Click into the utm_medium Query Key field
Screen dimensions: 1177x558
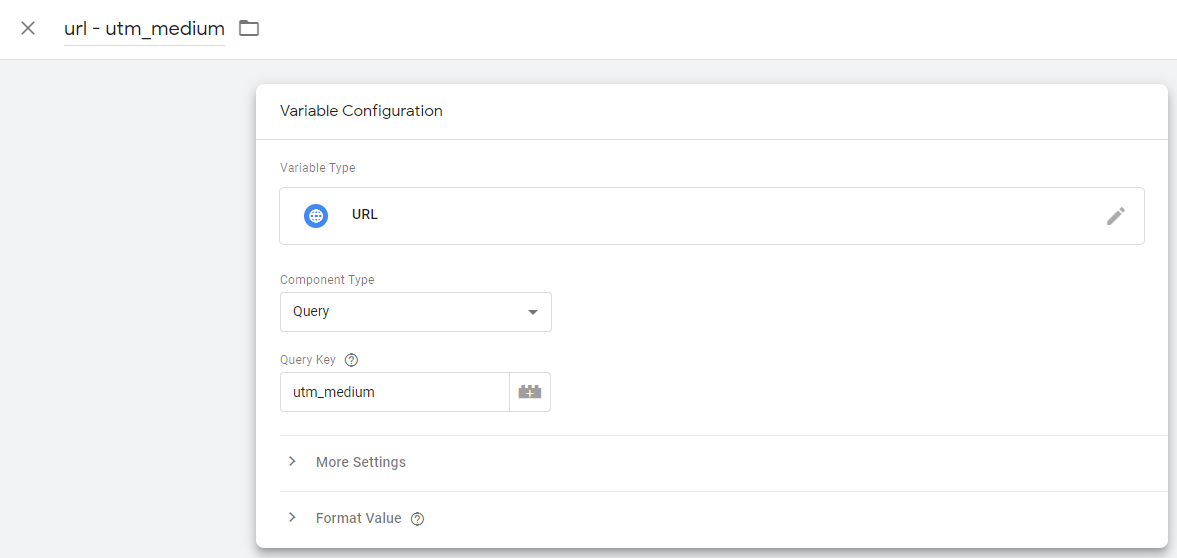tap(394, 392)
